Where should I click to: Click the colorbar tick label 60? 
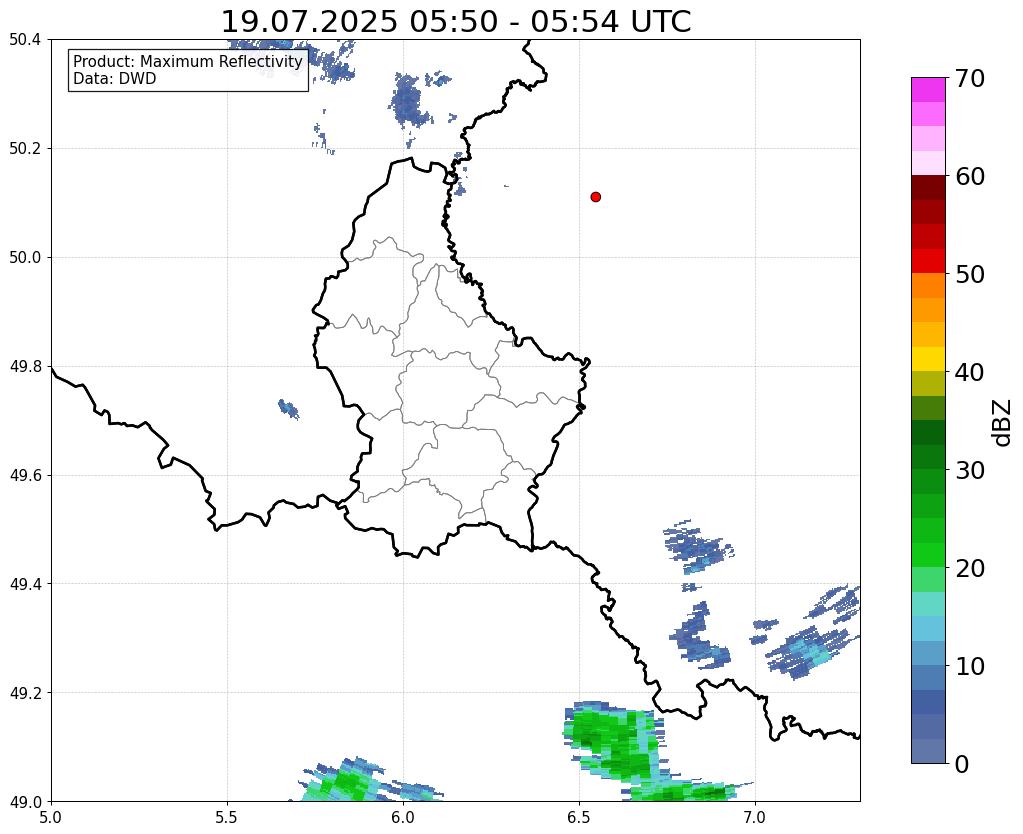969,176
